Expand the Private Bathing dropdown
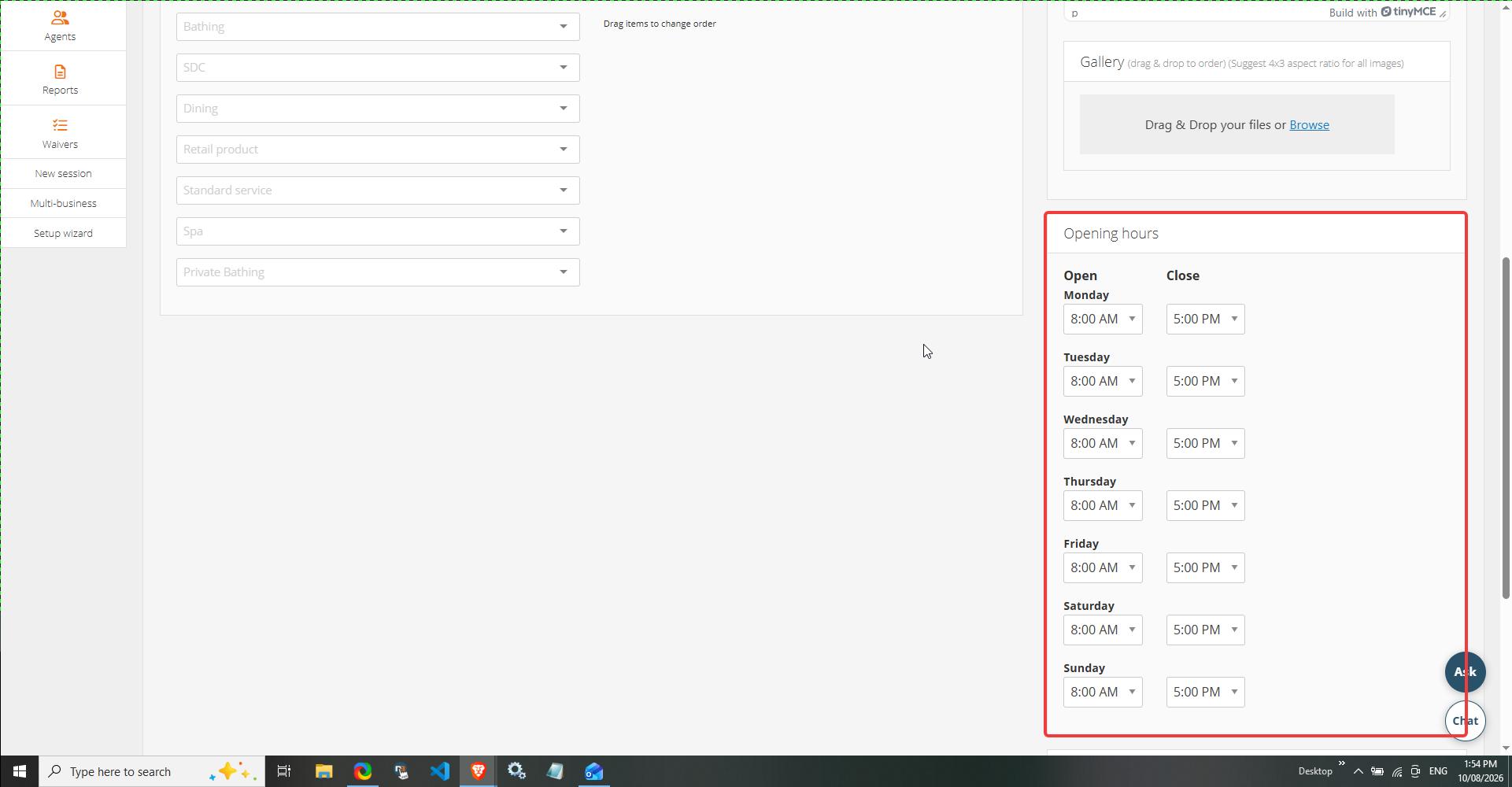This screenshot has height=787, width=1512. 378,272
